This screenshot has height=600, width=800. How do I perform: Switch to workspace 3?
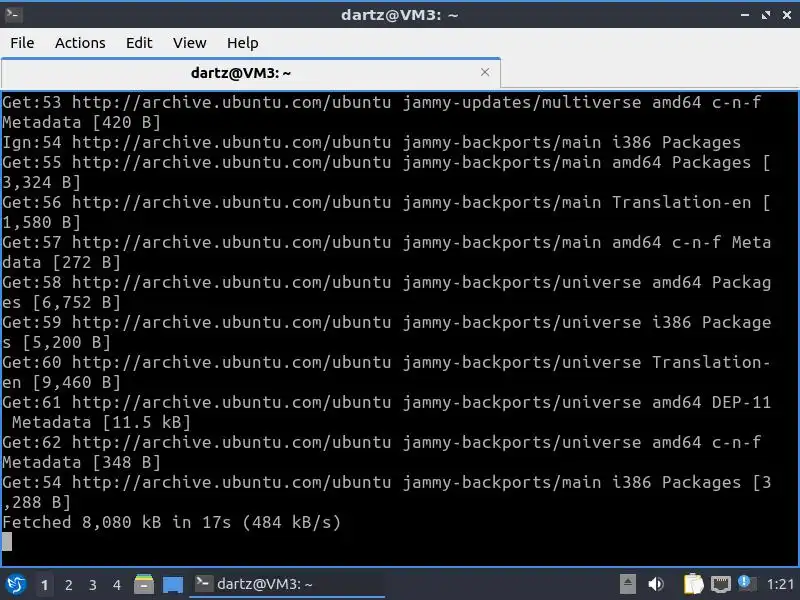92,585
